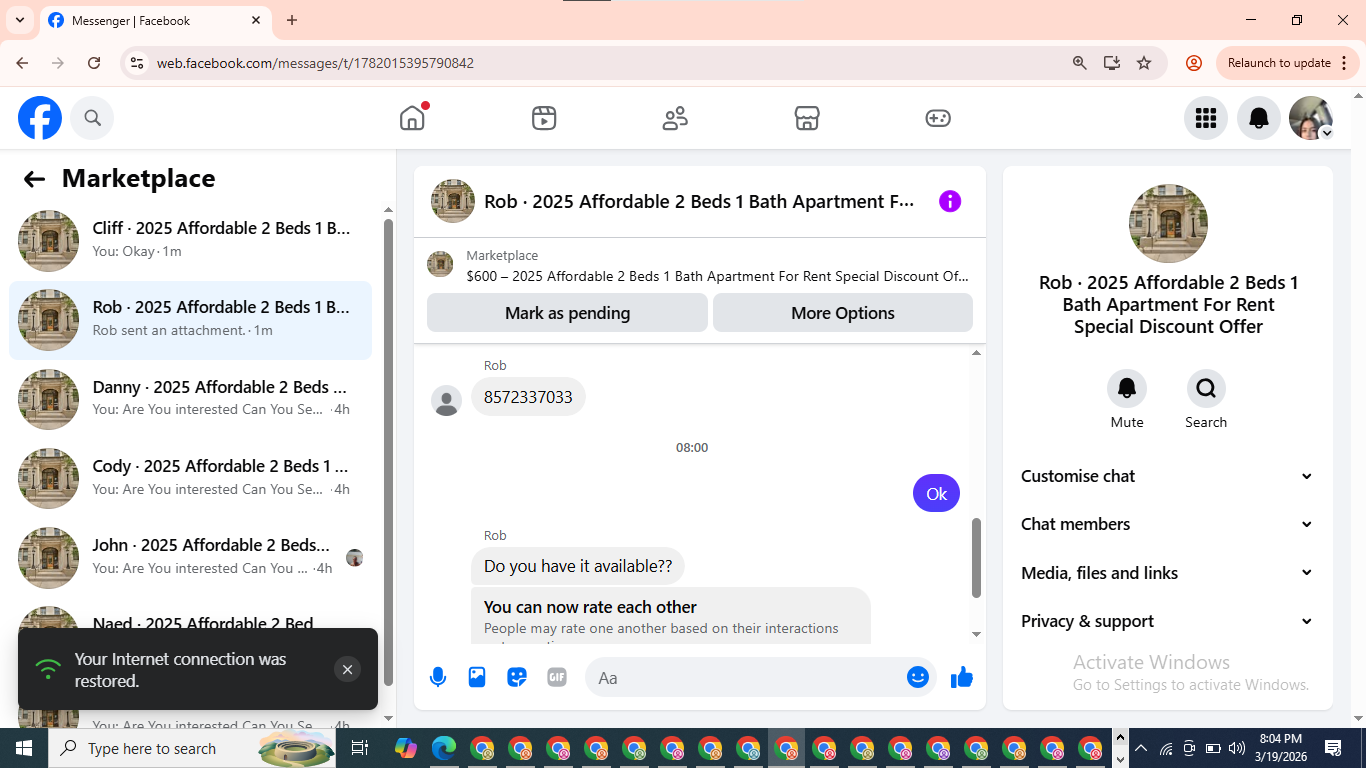Go back using the Marketplace arrow
Image resolution: width=1366 pixels, height=768 pixels.
[34, 179]
